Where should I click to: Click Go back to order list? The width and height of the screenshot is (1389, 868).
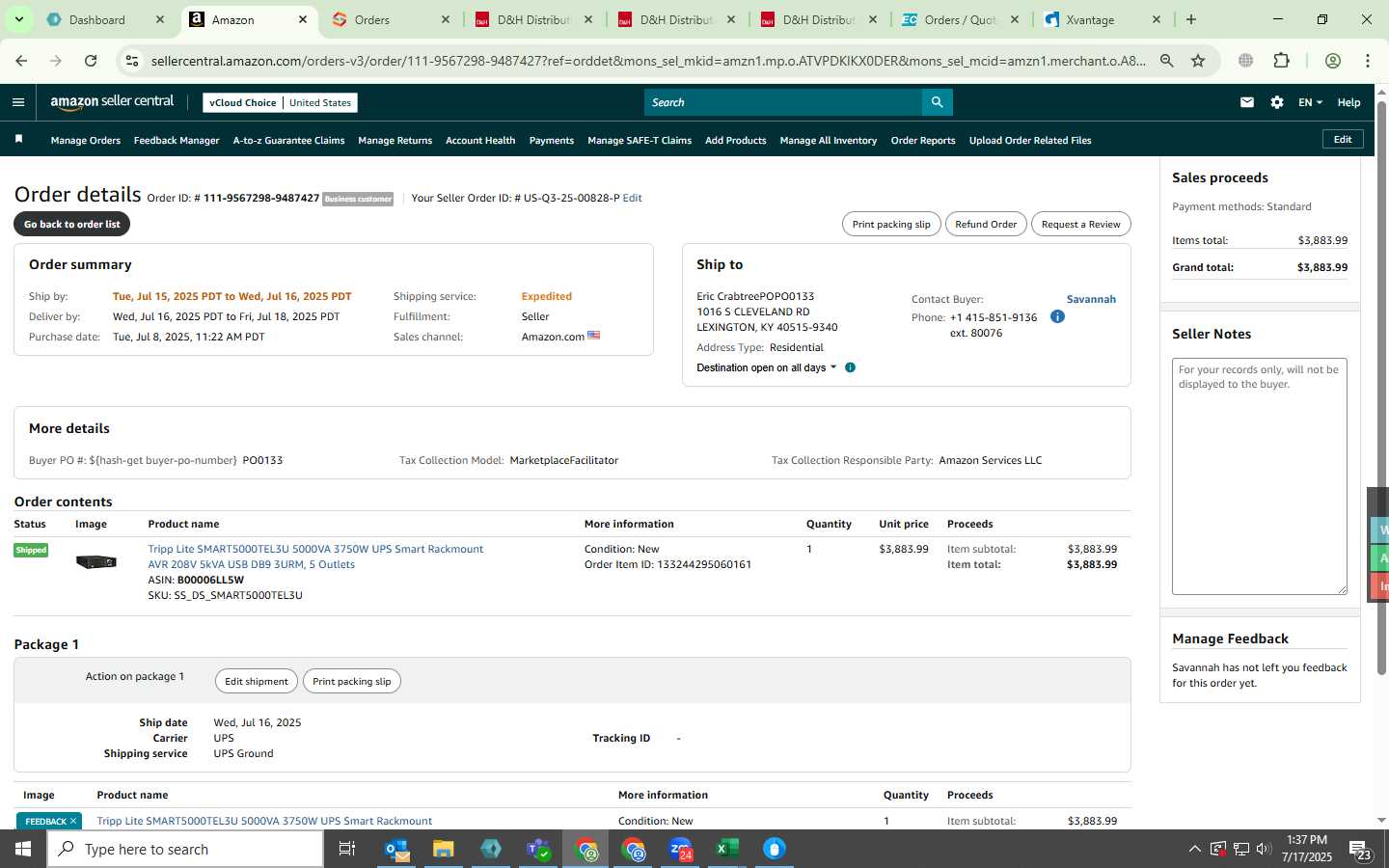point(72,224)
